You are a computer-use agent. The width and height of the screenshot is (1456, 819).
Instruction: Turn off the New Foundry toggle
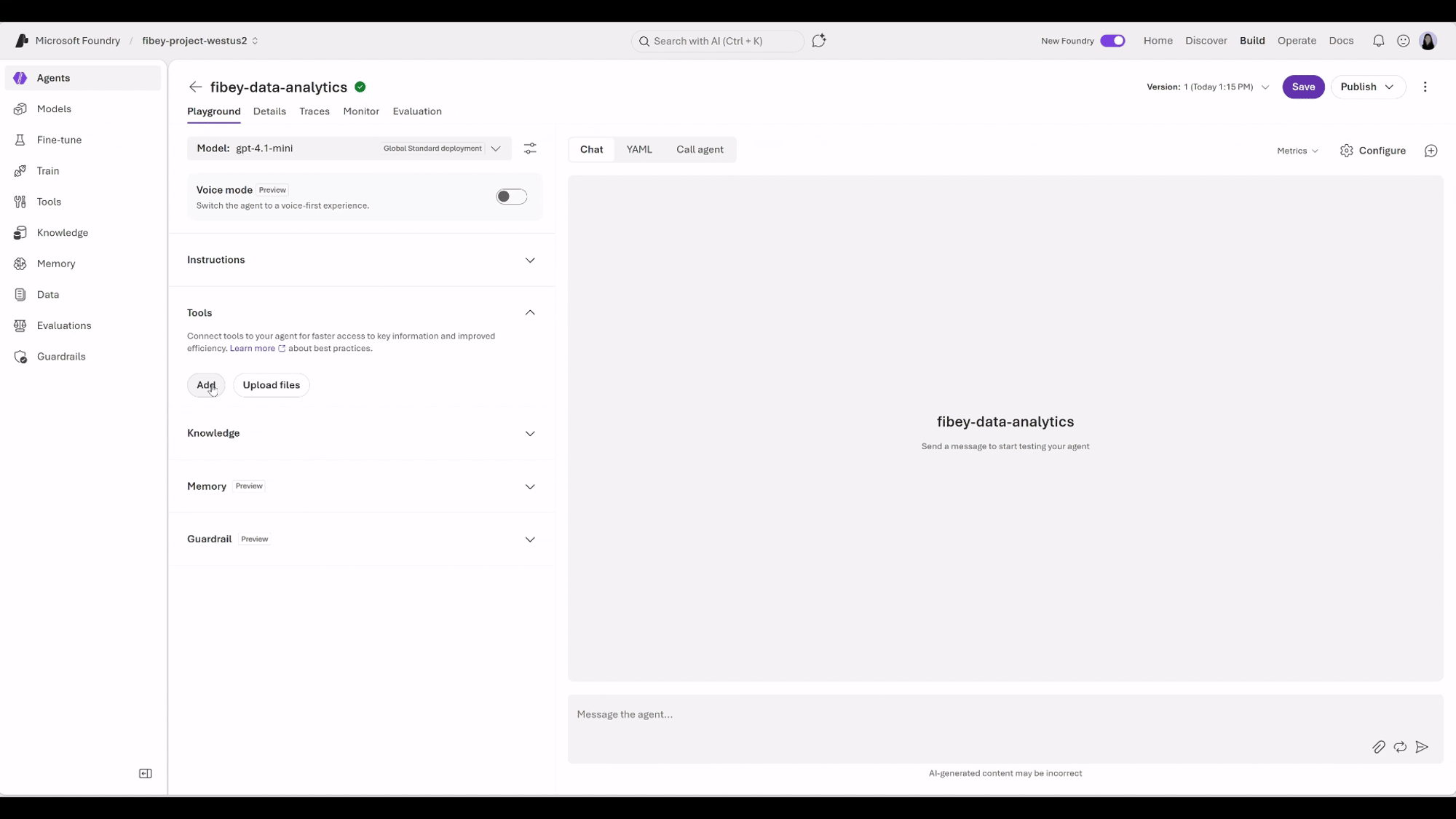pos(1112,41)
